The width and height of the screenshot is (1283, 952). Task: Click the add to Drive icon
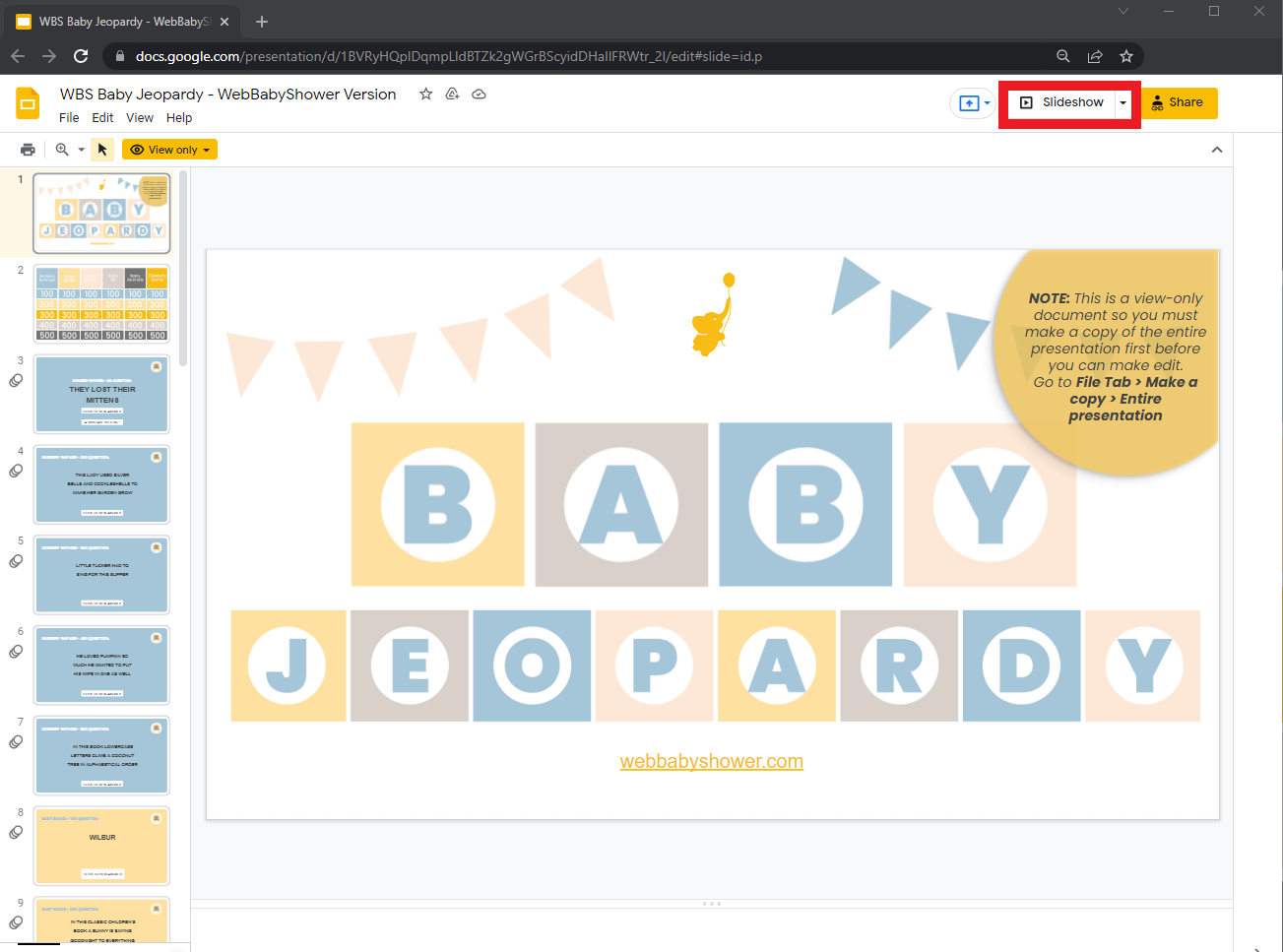pyautogui.click(x=452, y=95)
